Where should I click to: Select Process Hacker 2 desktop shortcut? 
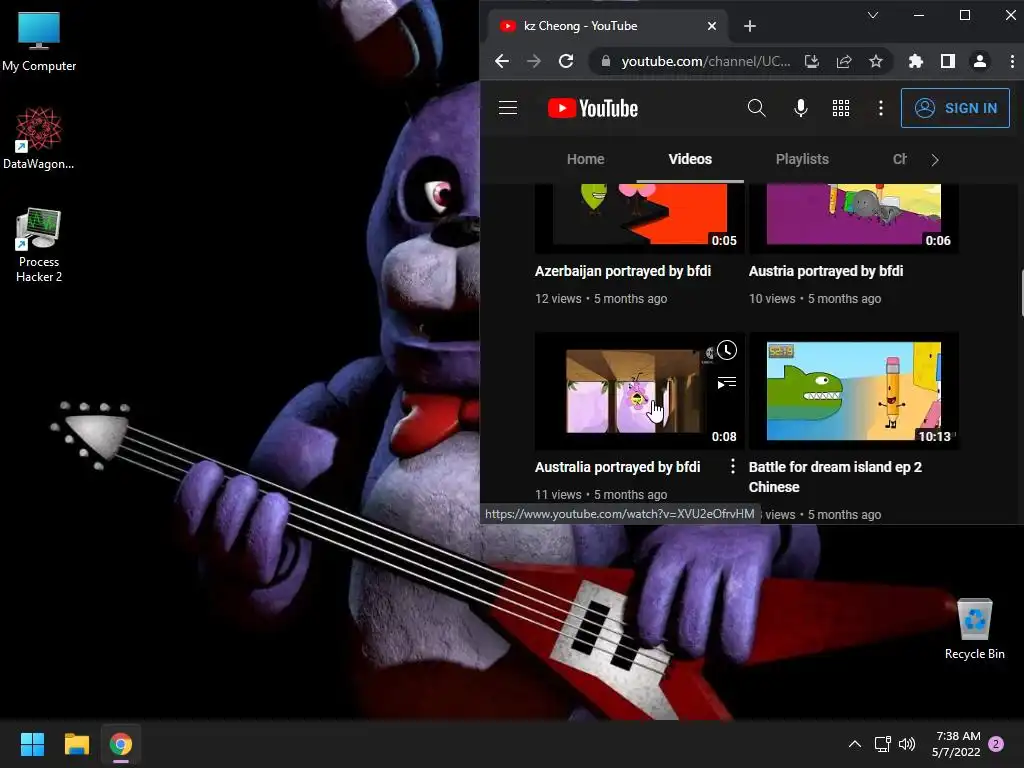(39, 245)
